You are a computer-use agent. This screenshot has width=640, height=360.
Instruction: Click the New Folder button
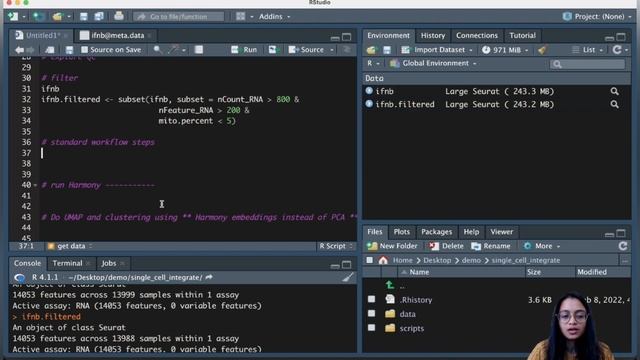pos(392,246)
